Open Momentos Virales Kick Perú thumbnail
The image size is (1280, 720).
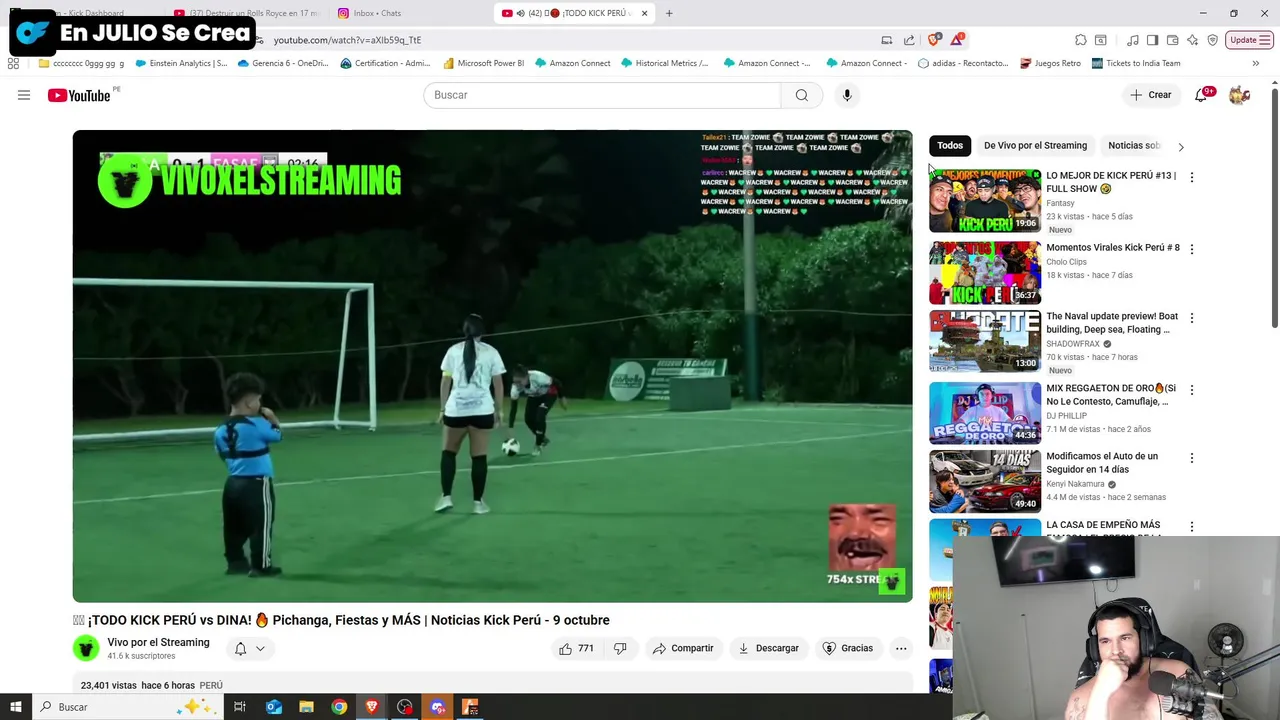click(x=985, y=273)
